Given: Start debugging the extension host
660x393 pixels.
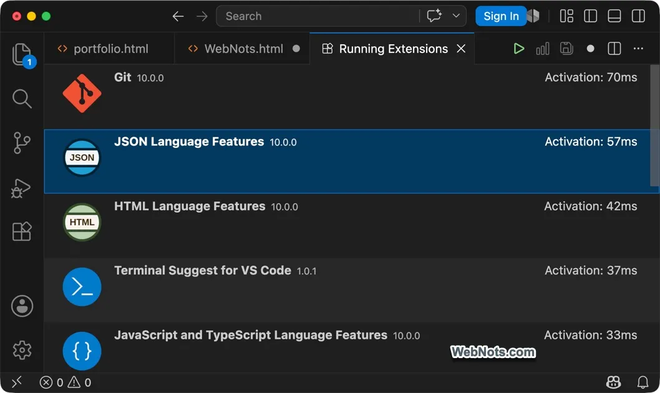Looking at the screenshot, I should point(519,49).
